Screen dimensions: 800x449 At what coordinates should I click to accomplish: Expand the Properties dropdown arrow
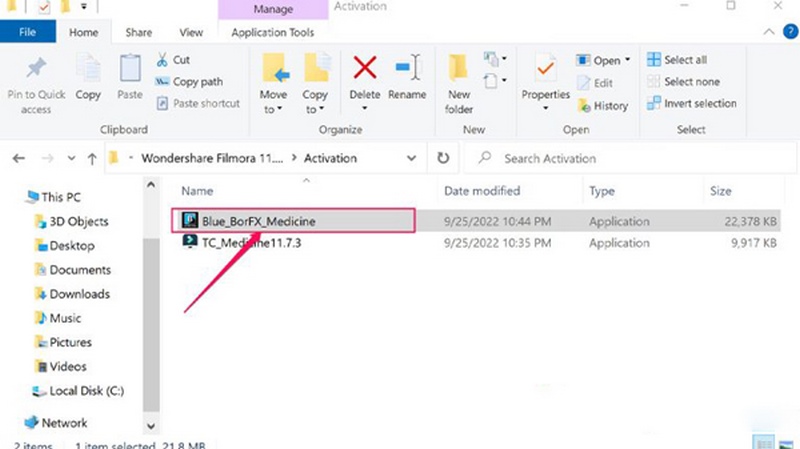pyautogui.click(x=545, y=108)
